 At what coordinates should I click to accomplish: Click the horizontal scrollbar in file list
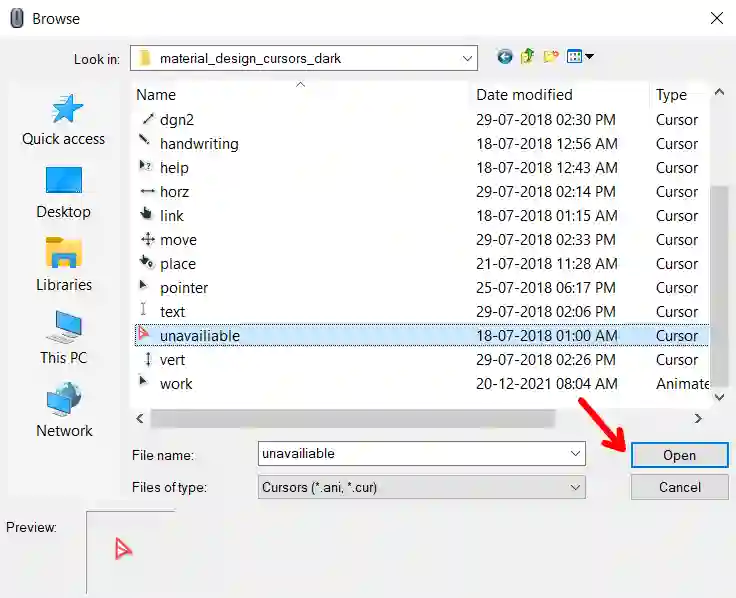tap(350, 418)
